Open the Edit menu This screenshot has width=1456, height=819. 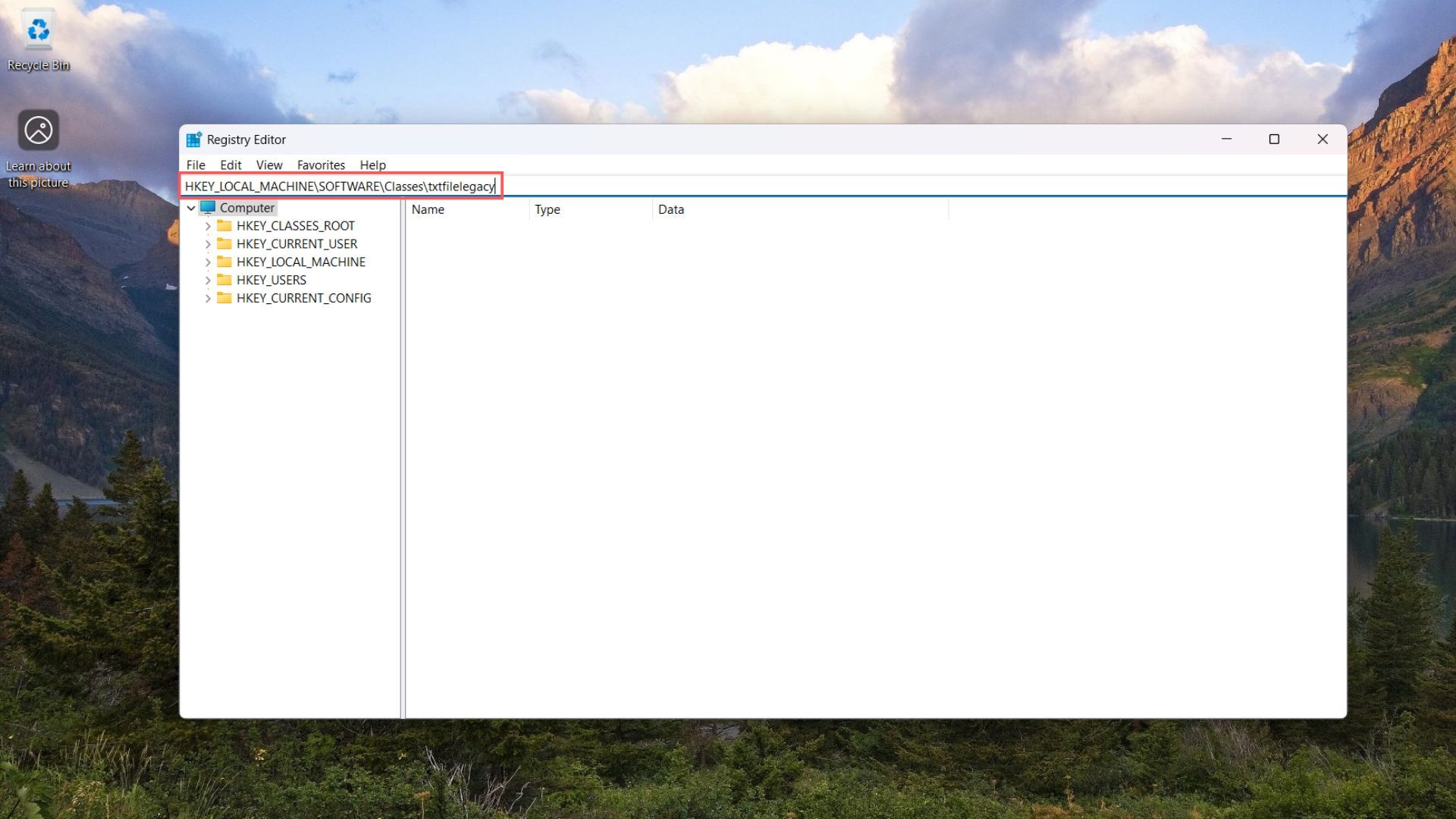tap(230, 165)
